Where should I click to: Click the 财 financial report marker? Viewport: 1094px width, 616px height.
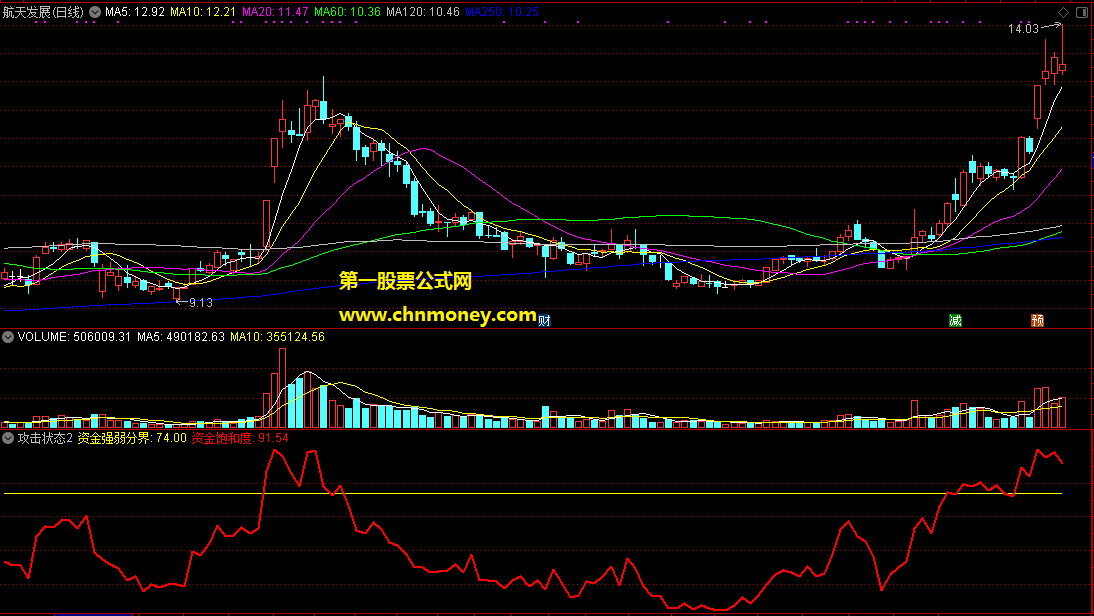click(x=545, y=320)
